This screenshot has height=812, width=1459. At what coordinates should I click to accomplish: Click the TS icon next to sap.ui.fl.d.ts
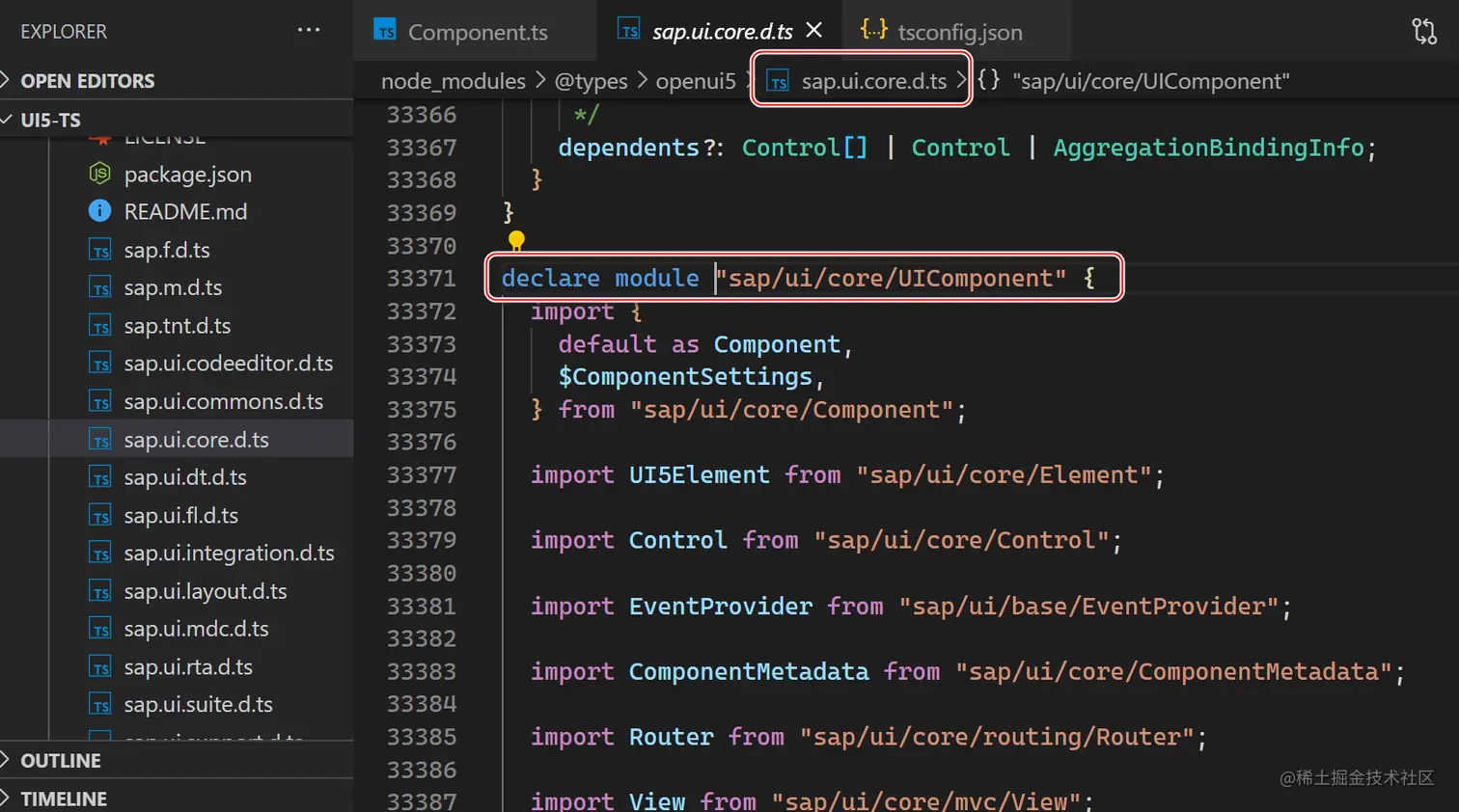coord(100,516)
